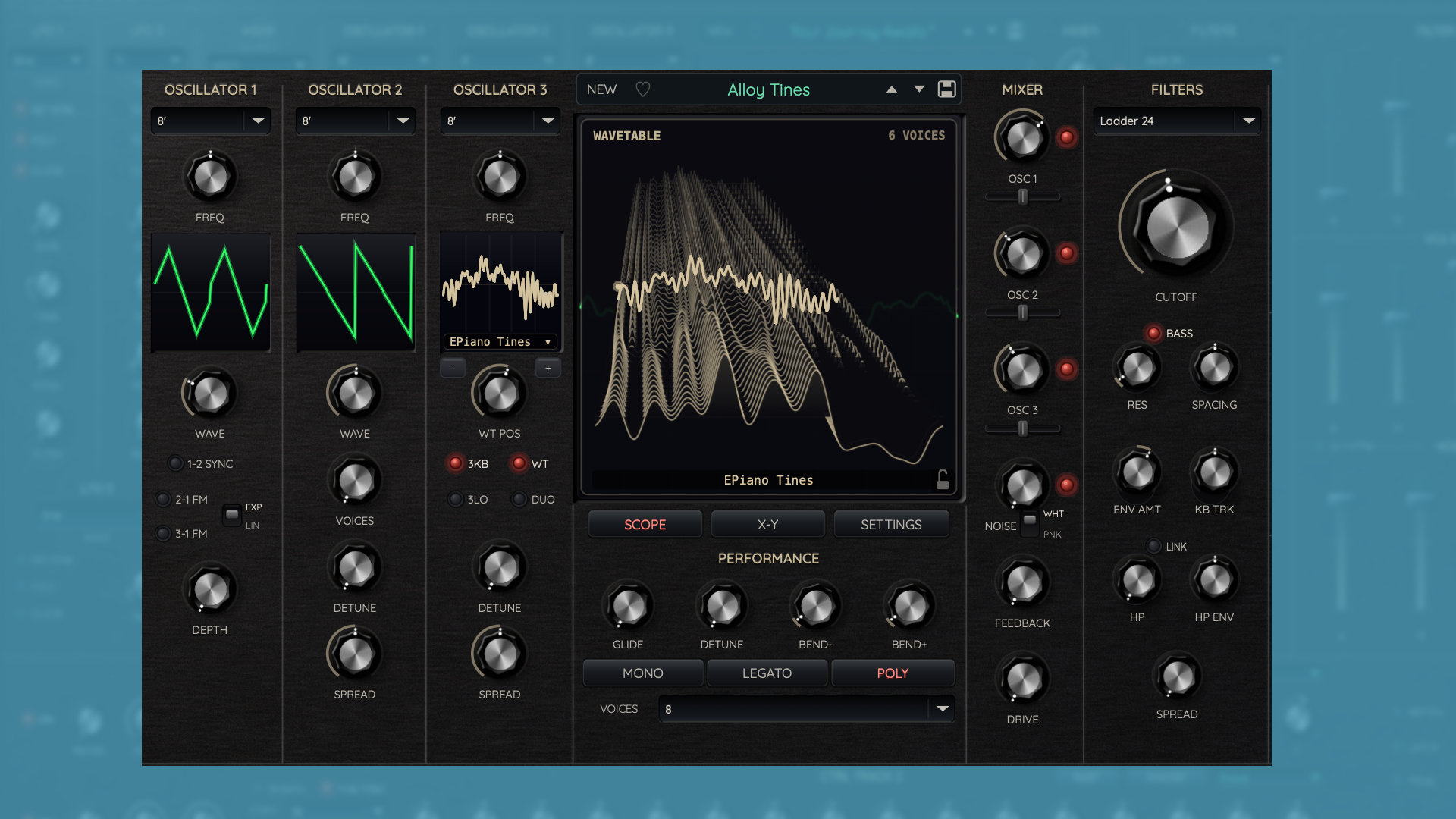This screenshot has height=819, width=1456.
Task: Click the HP ENV knob
Action: point(1214,580)
